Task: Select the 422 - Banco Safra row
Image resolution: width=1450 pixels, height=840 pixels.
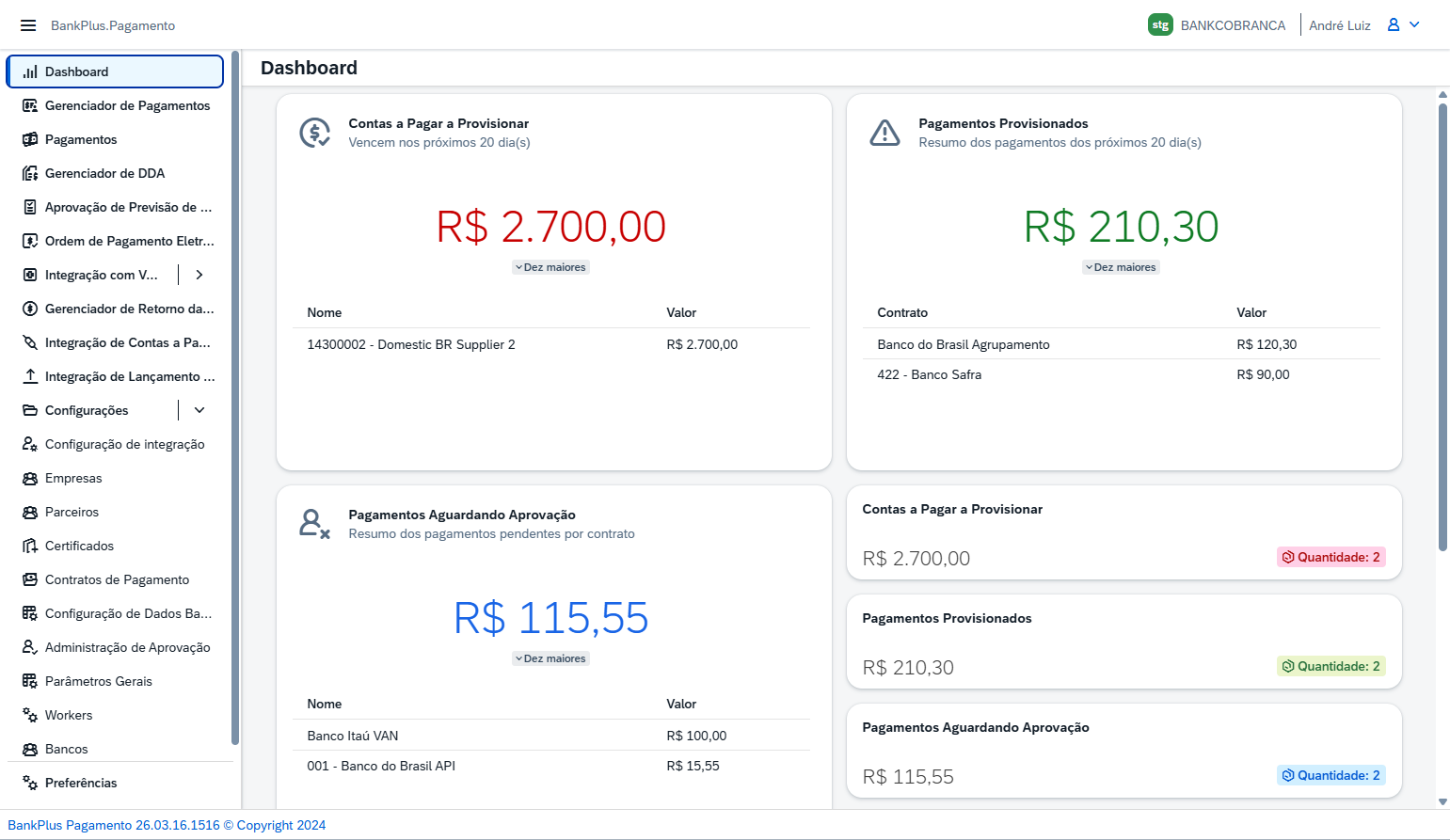Action: point(1121,375)
